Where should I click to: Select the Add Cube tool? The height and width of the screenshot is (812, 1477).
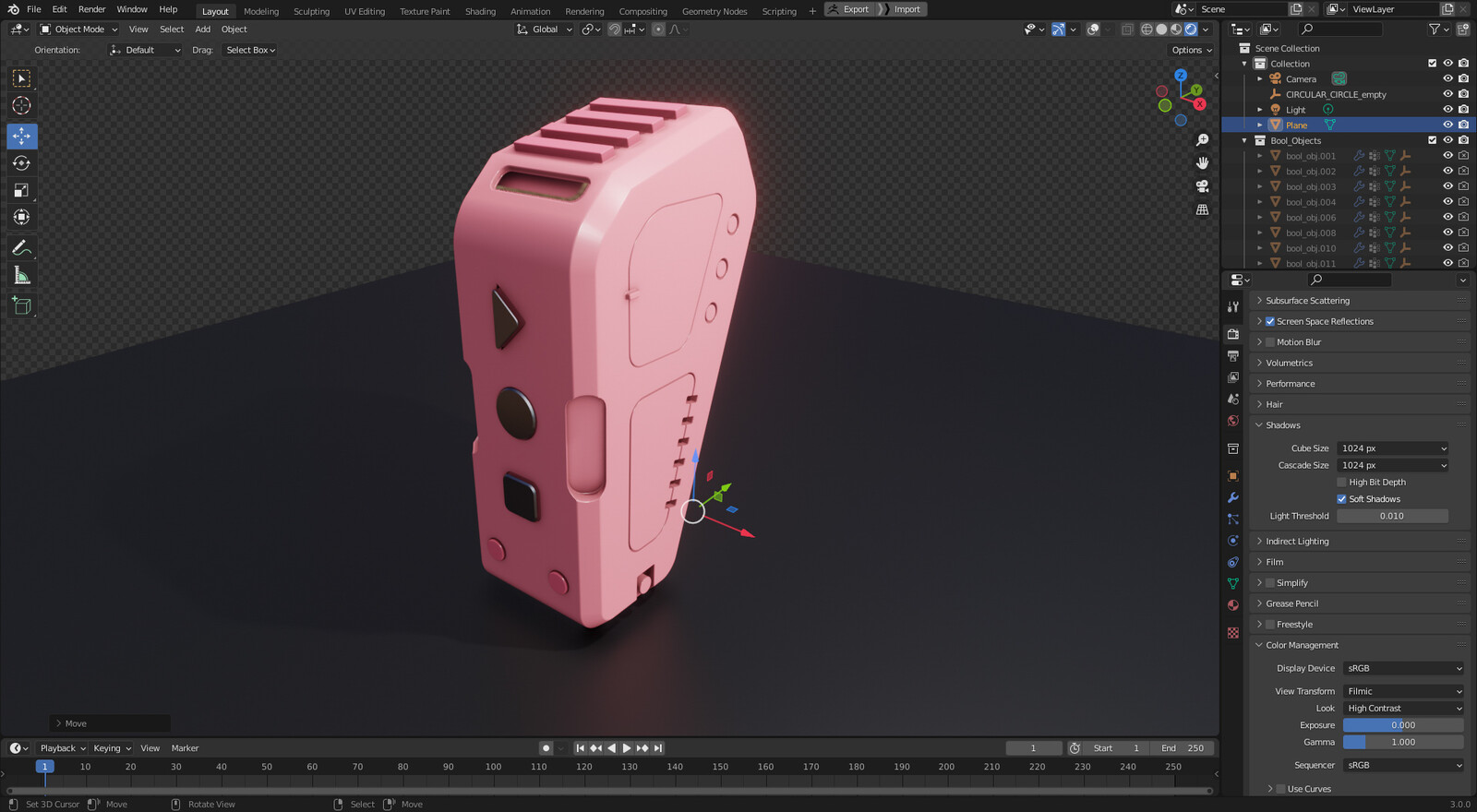(22, 305)
